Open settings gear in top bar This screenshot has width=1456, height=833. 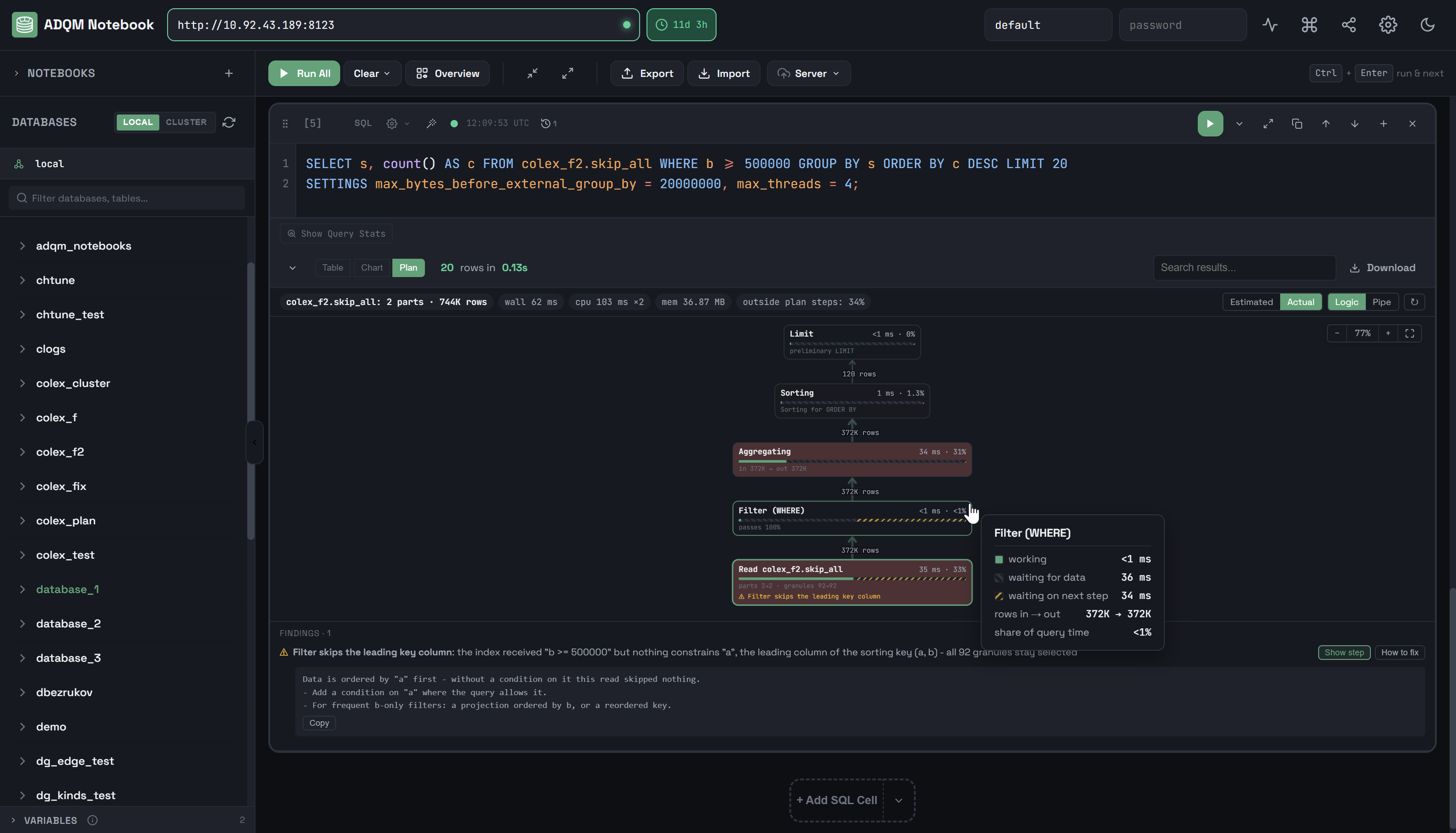[1388, 25]
